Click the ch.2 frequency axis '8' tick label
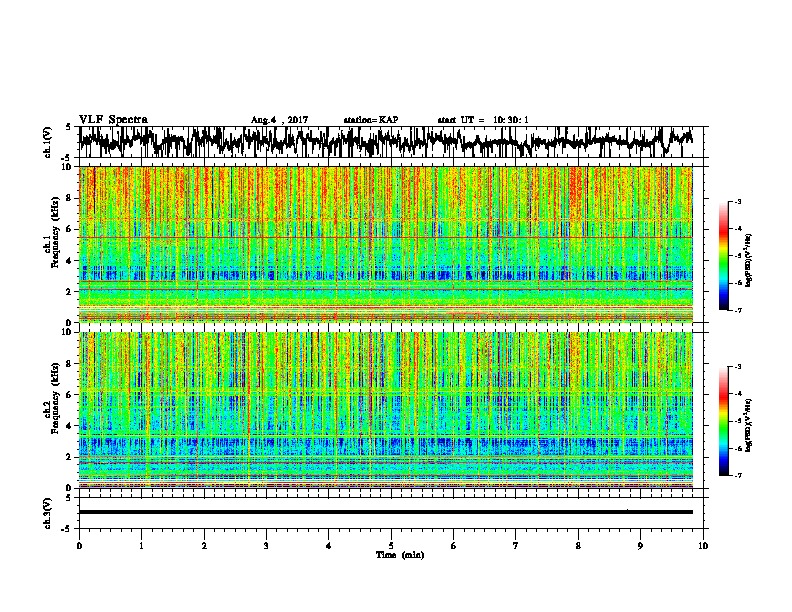The height and width of the screenshot is (612, 792). 70,364
